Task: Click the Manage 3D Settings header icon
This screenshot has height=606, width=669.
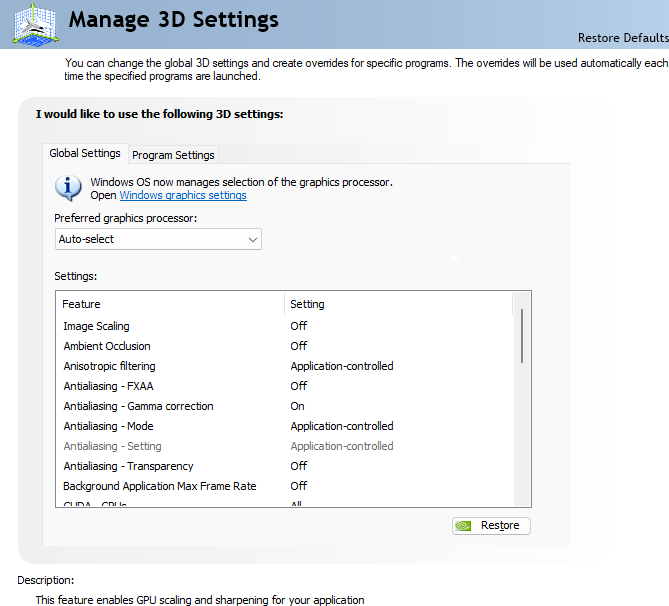Action: pos(35,24)
